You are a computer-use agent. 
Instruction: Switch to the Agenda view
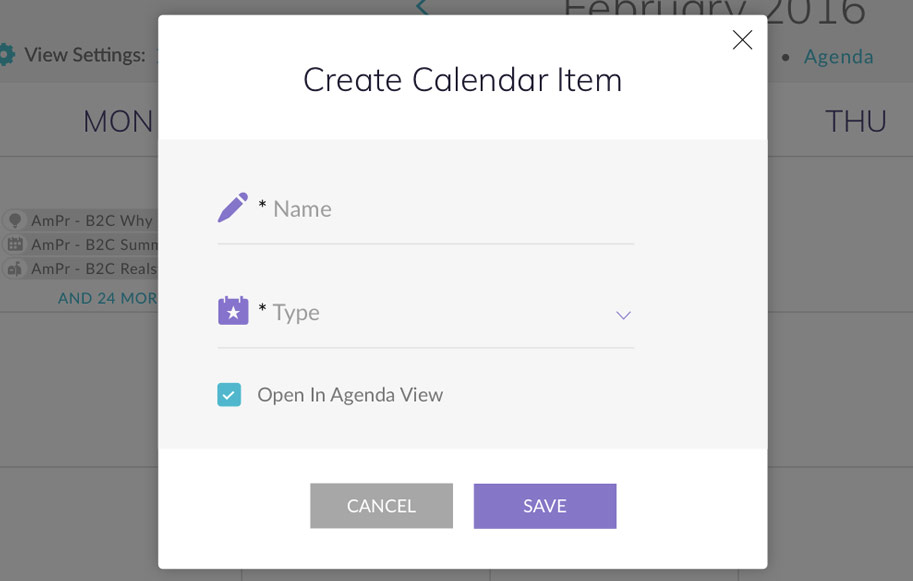[x=838, y=56]
